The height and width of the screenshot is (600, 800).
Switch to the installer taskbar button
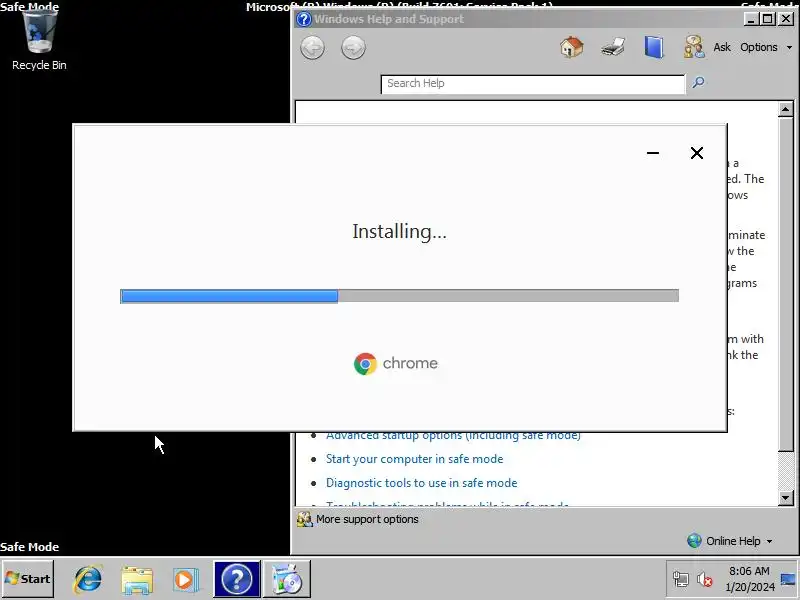pyautogui.click(x=286, y=579)
